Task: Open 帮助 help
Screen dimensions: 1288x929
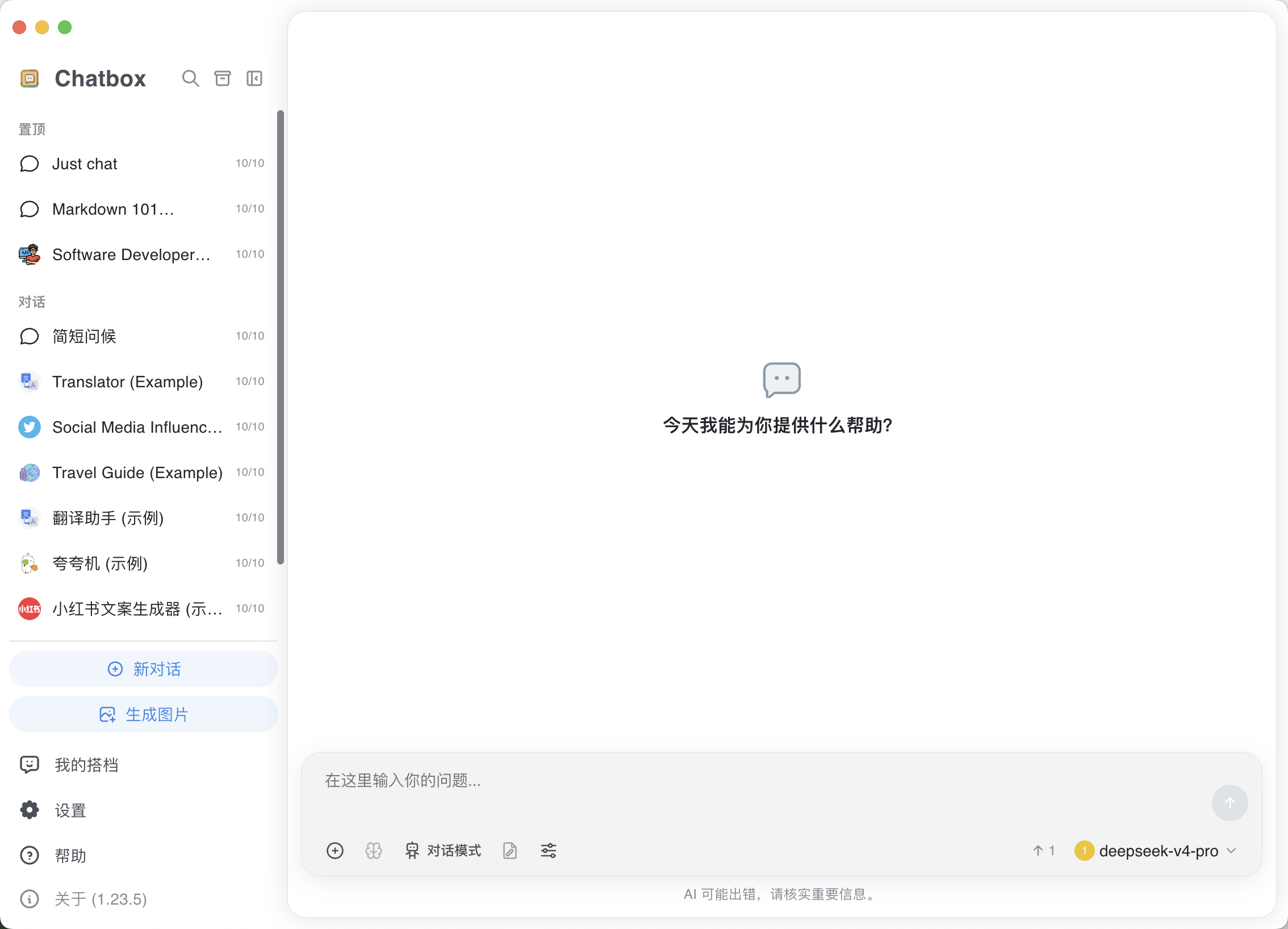Action: point(144,856)
